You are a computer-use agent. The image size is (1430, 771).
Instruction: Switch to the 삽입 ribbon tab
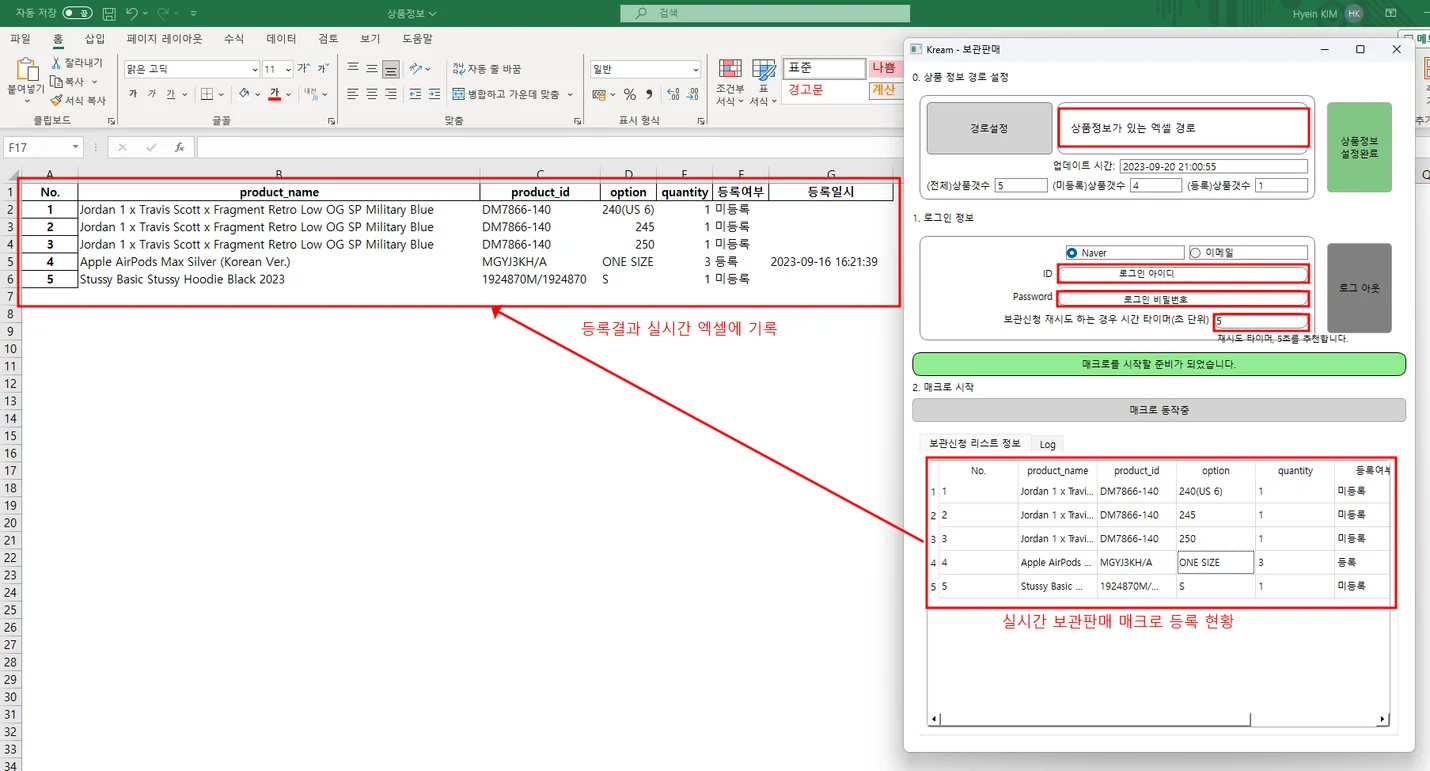point(95,38)
